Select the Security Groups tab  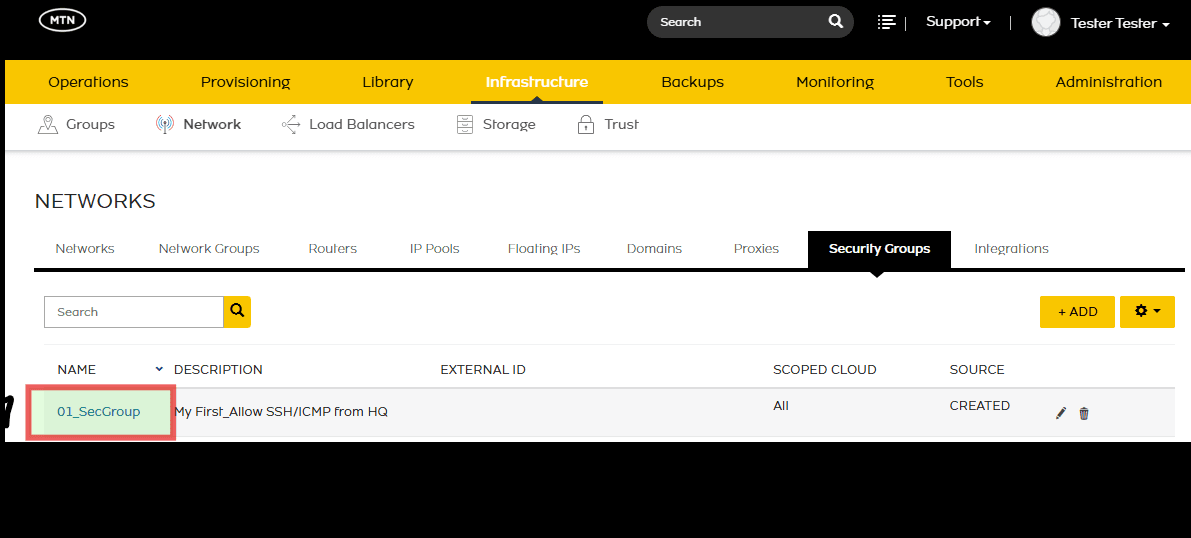pos(880,249)
